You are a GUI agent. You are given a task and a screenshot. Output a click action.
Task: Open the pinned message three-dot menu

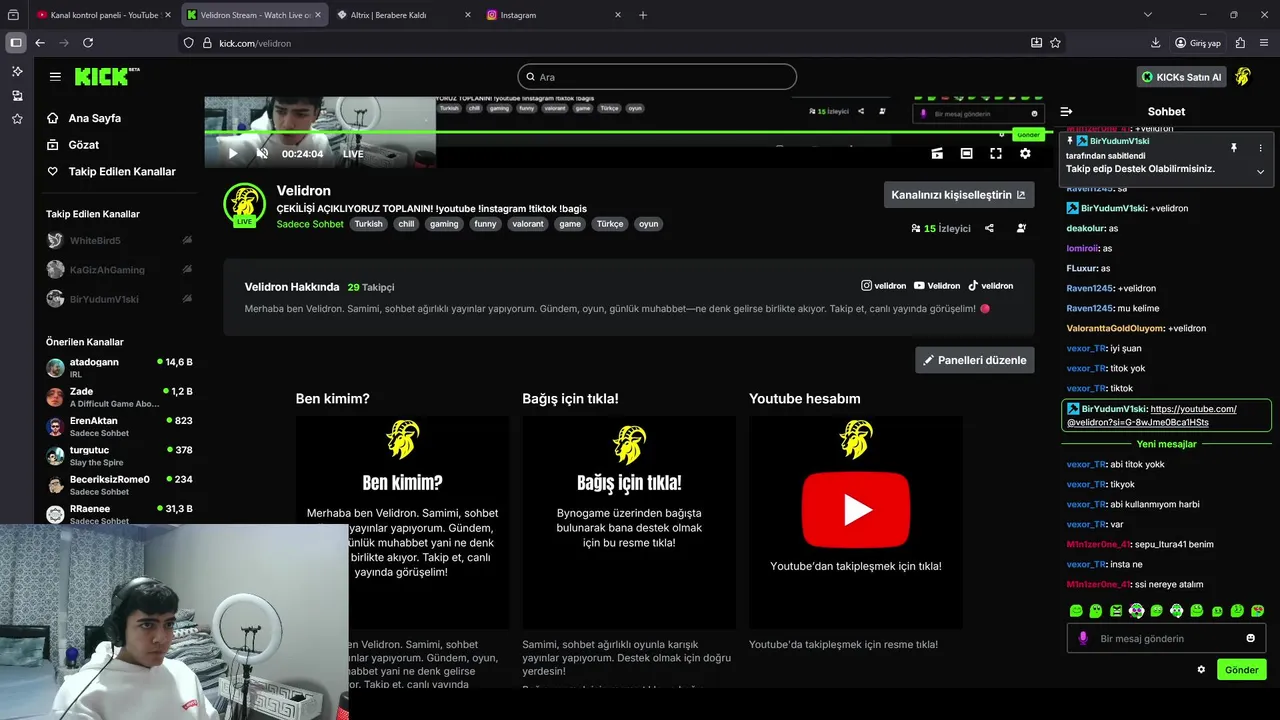click(1260, 148)
